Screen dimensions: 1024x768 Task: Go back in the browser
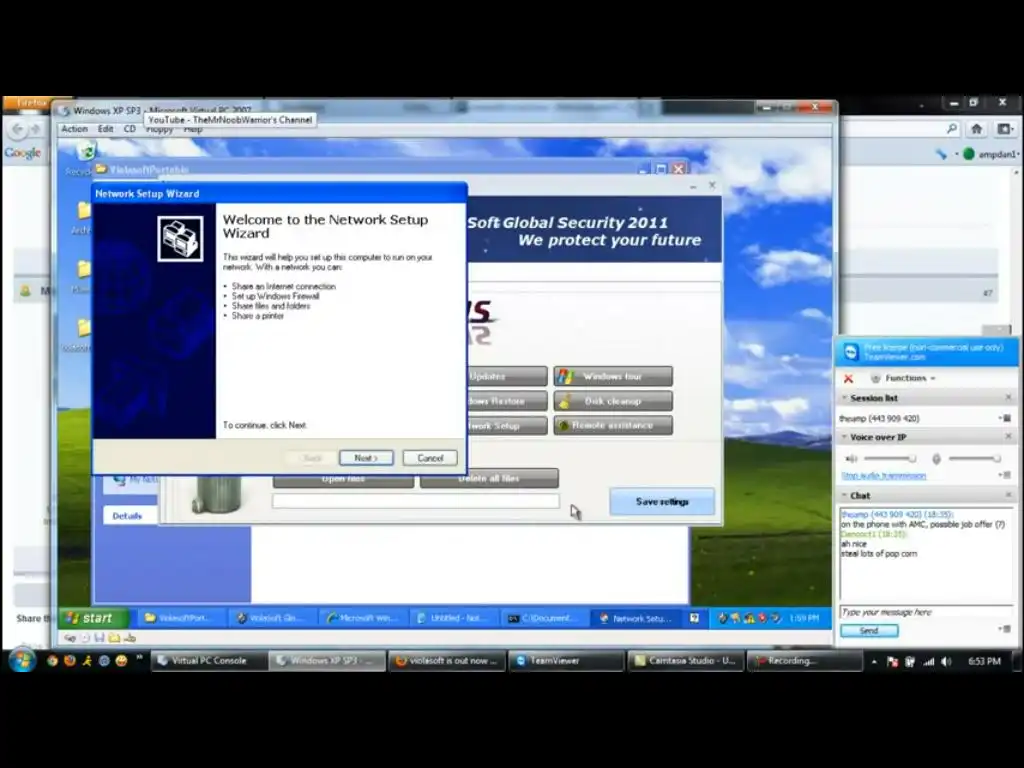18,129
